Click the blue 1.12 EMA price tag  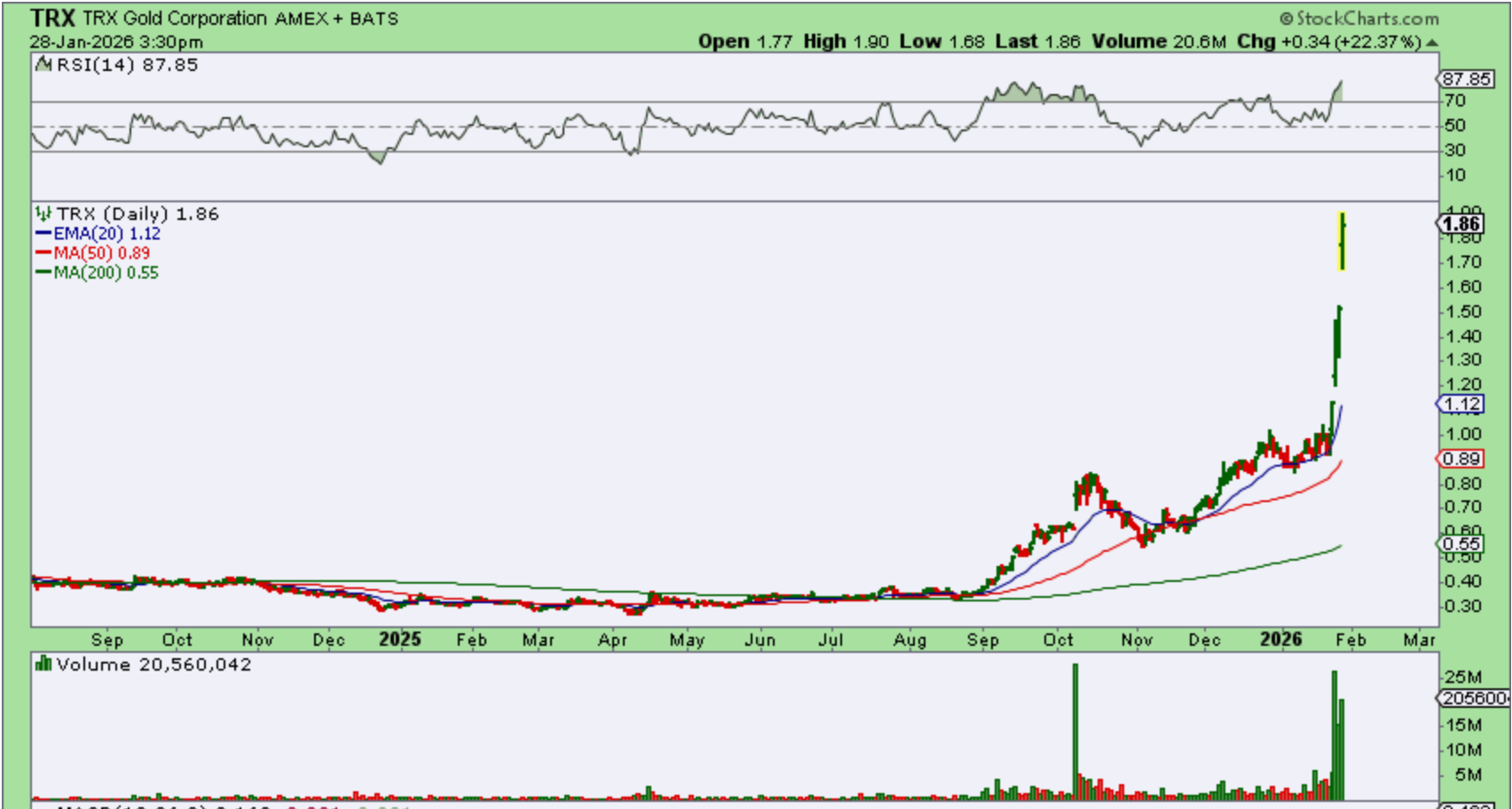point(1461,404)
